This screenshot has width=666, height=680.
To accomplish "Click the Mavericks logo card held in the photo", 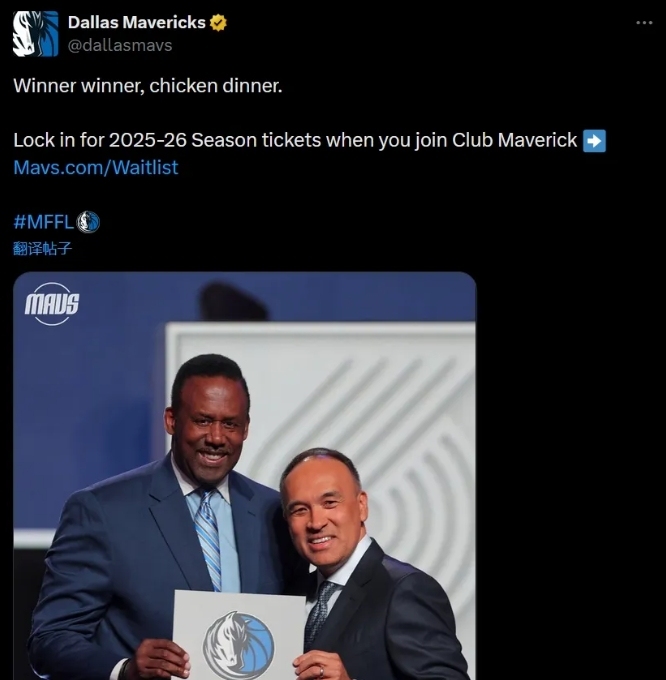I will point(238,636).
